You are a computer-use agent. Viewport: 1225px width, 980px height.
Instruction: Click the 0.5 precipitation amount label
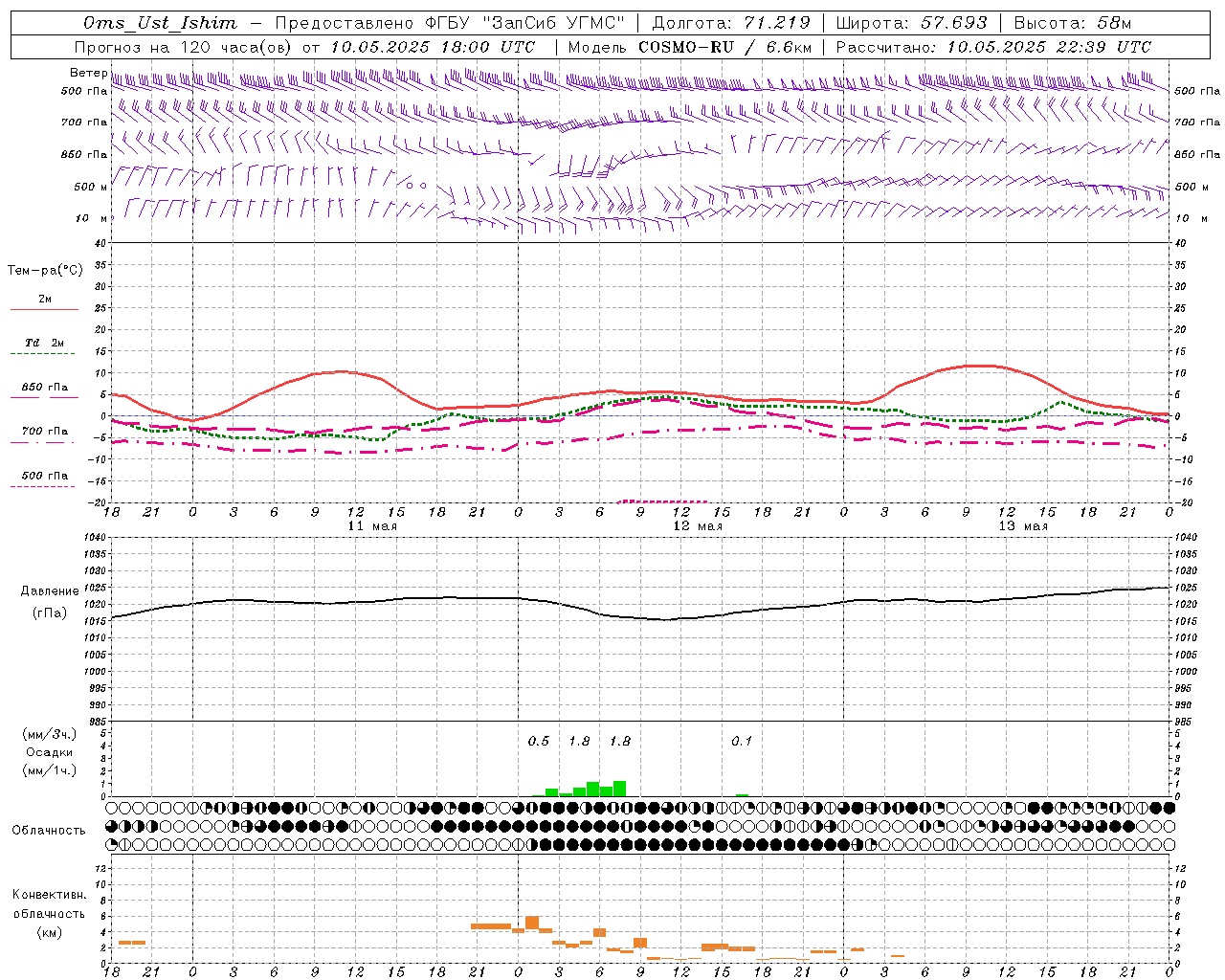(539, 741)
